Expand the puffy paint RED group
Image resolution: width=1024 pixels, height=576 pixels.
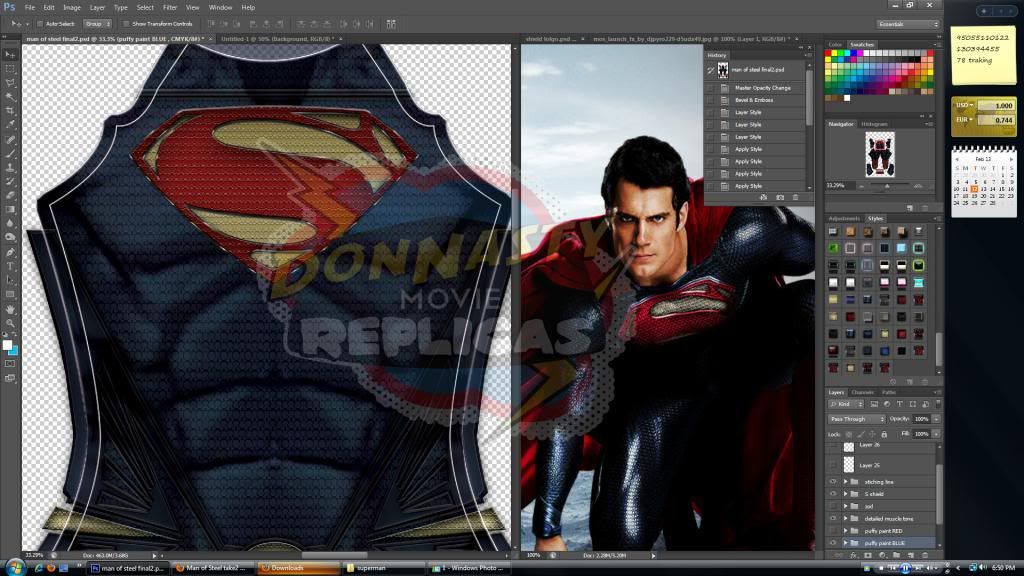(846, 531)
